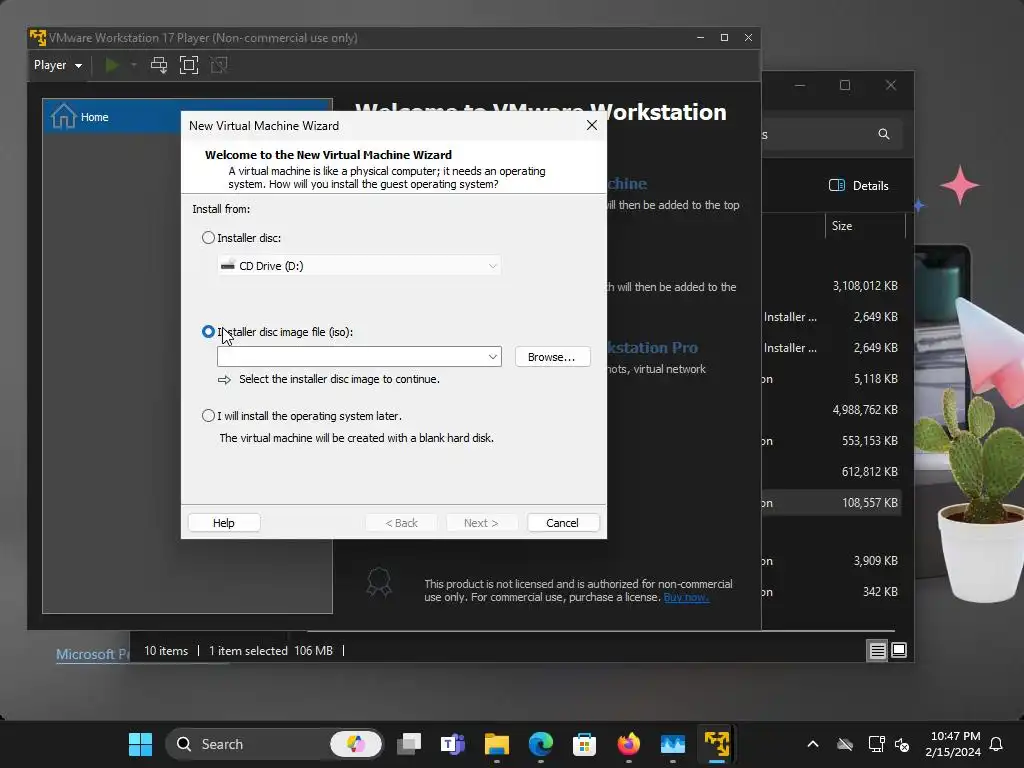
Task: Select the file row sized 612,812 KB
Action: point(833,472)
